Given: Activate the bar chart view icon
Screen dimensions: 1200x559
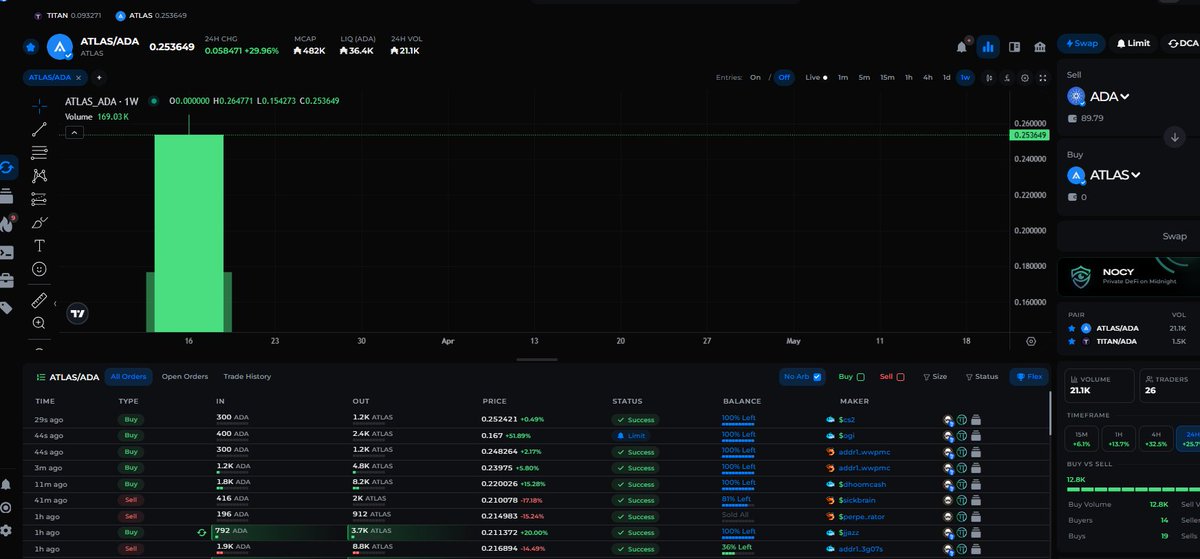Looking at the screenshot, I should click(988, 46).
